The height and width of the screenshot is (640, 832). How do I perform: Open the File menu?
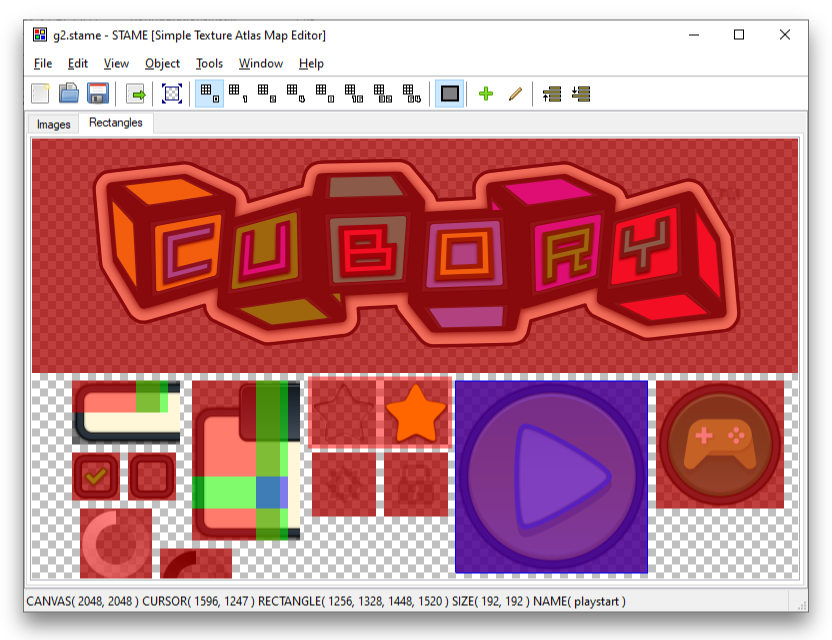click(43, 64)
